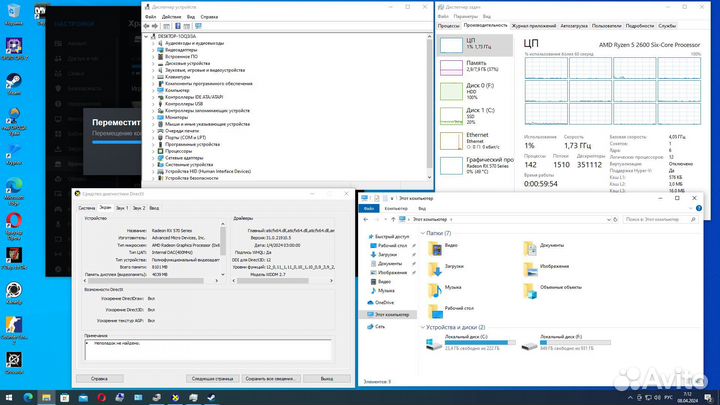Open the Действие menu in Device Manager
720x405 pixels.
171,17
